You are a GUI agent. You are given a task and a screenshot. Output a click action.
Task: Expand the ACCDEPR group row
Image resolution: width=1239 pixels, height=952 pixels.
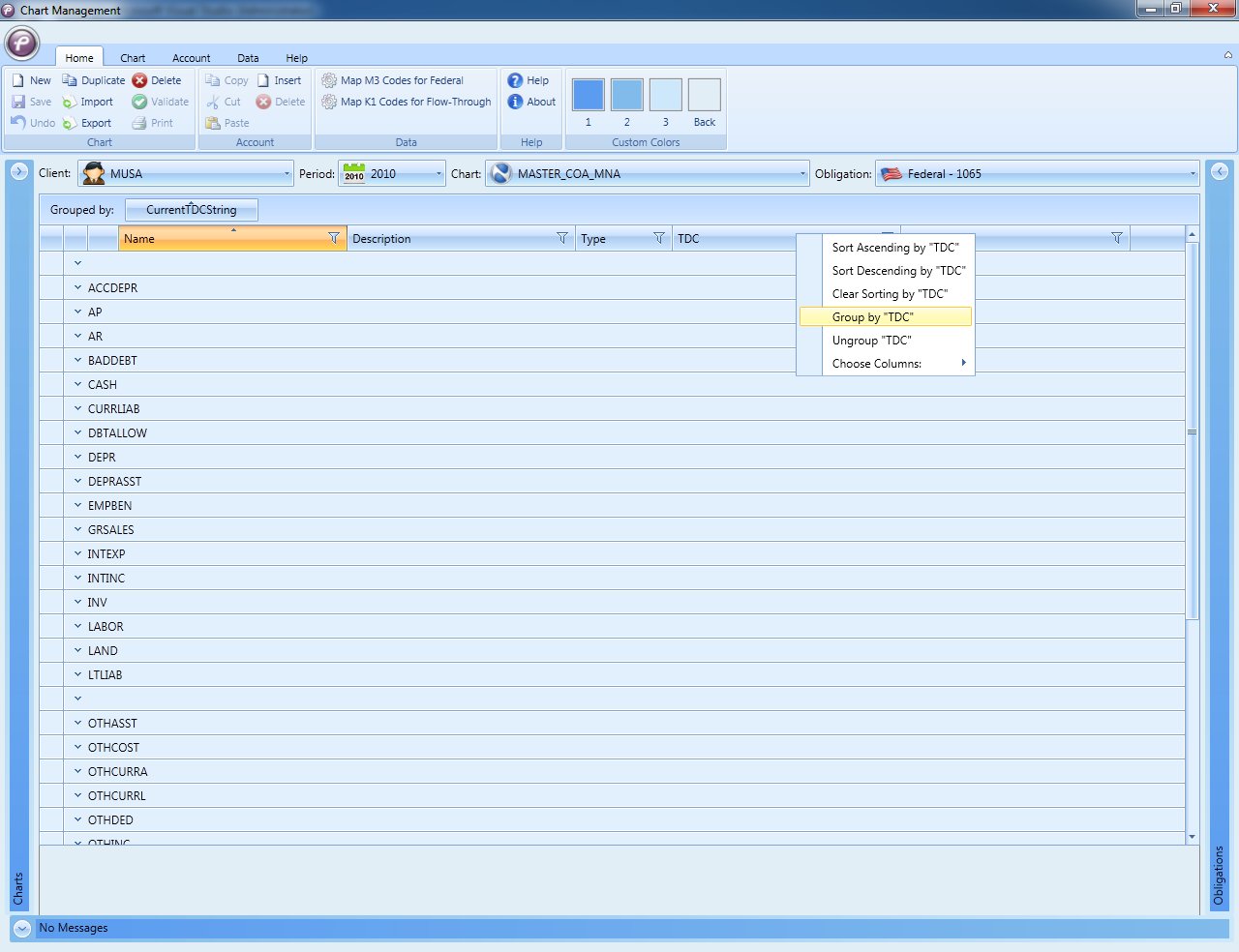click(x=78, y=287)
